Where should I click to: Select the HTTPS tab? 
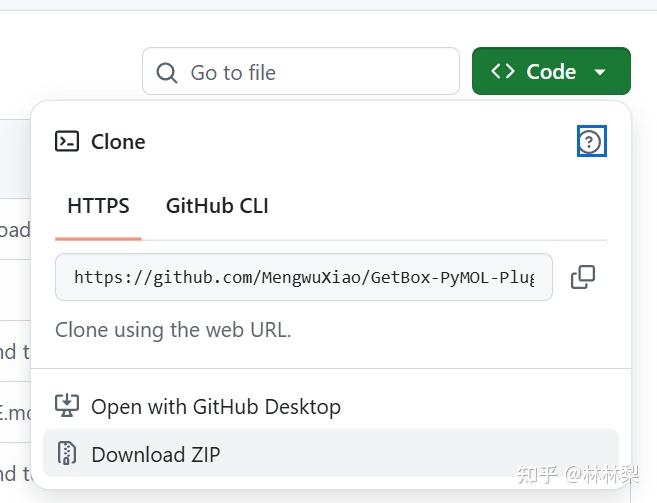point(98,206)
